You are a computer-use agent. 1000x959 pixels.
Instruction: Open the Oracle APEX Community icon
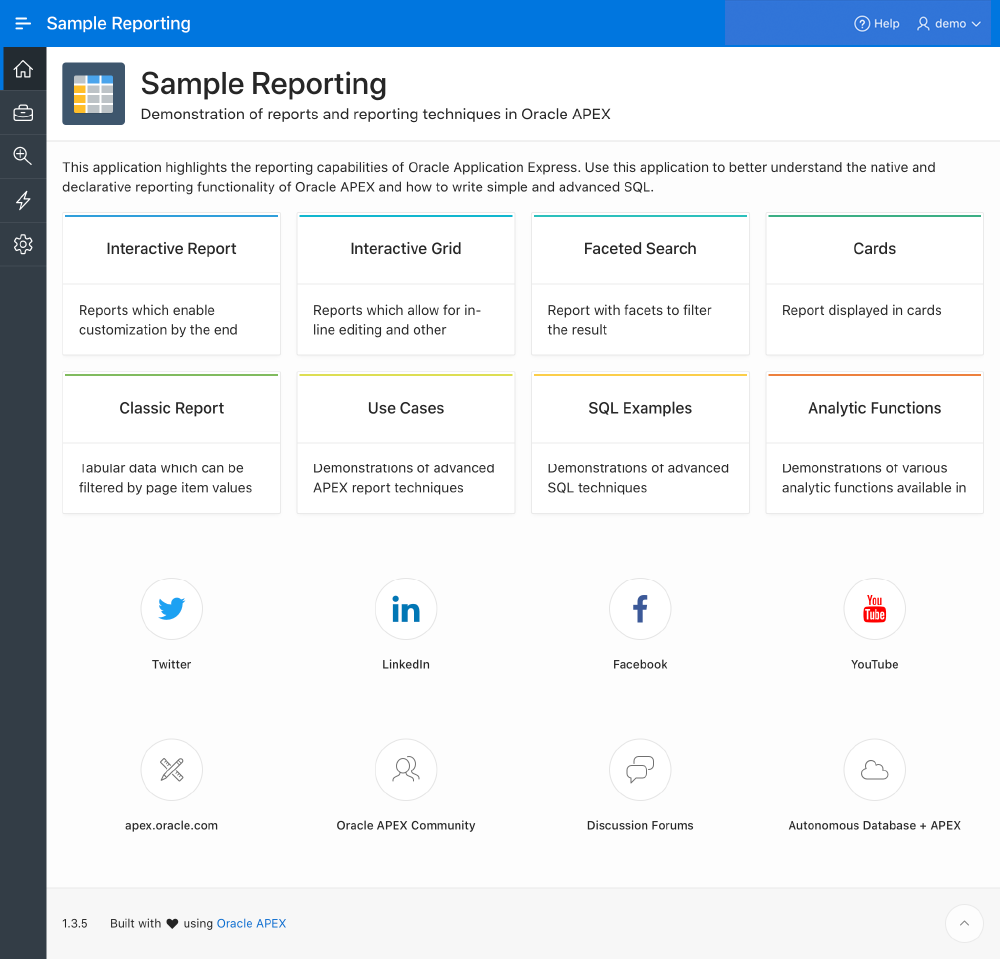405,769
